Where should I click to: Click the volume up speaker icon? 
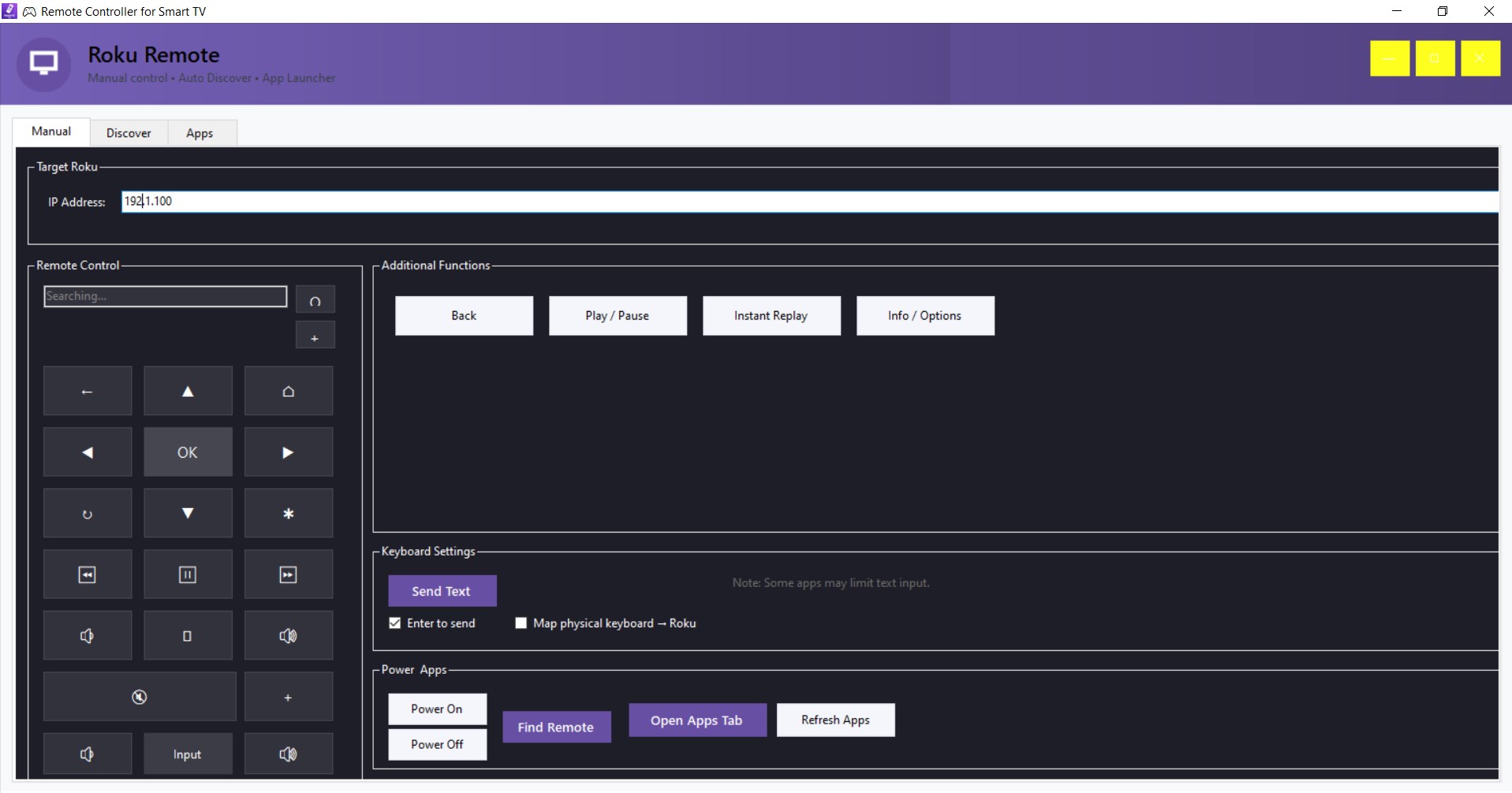[288, 635]
